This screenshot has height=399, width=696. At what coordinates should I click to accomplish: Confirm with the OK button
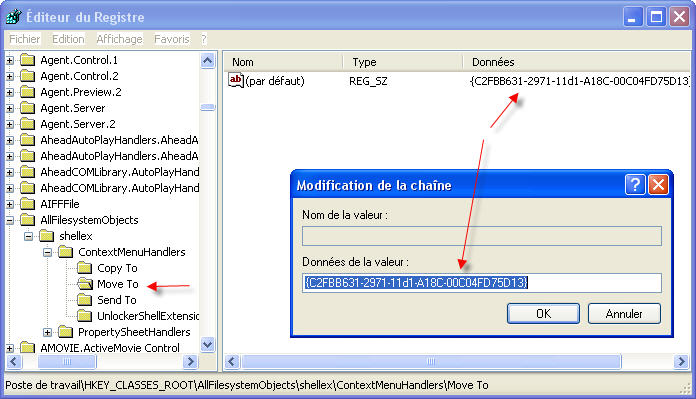tap(543, 314)
